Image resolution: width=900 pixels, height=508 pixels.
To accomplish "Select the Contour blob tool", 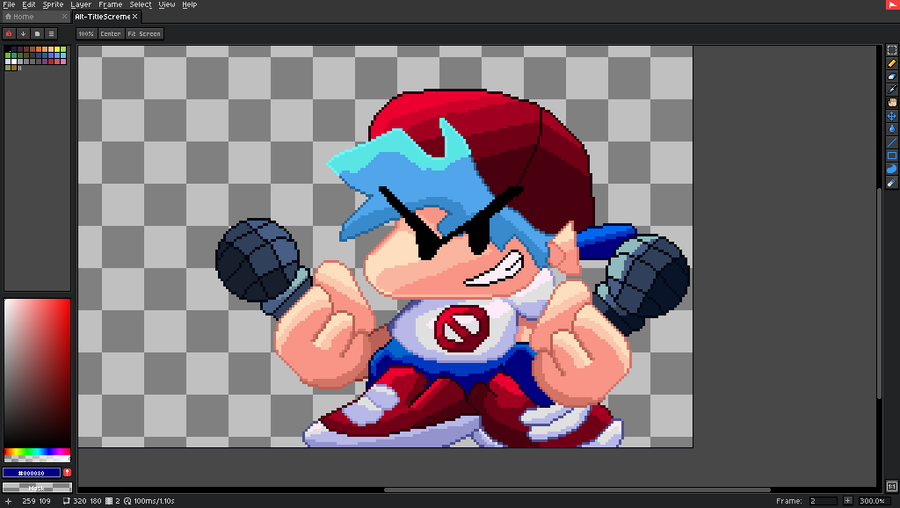I will tap(891, 169).
